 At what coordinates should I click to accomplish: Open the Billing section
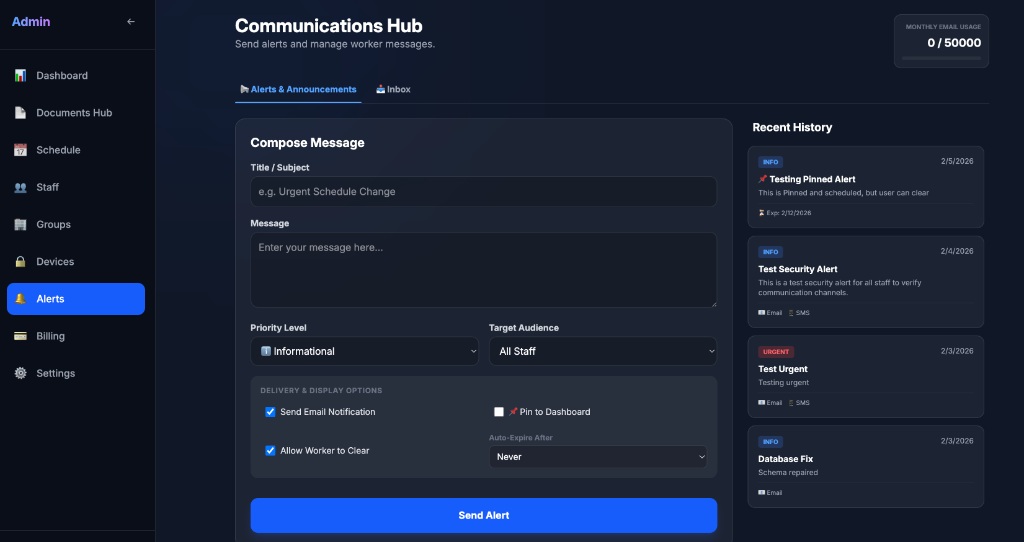pos(76,336)
